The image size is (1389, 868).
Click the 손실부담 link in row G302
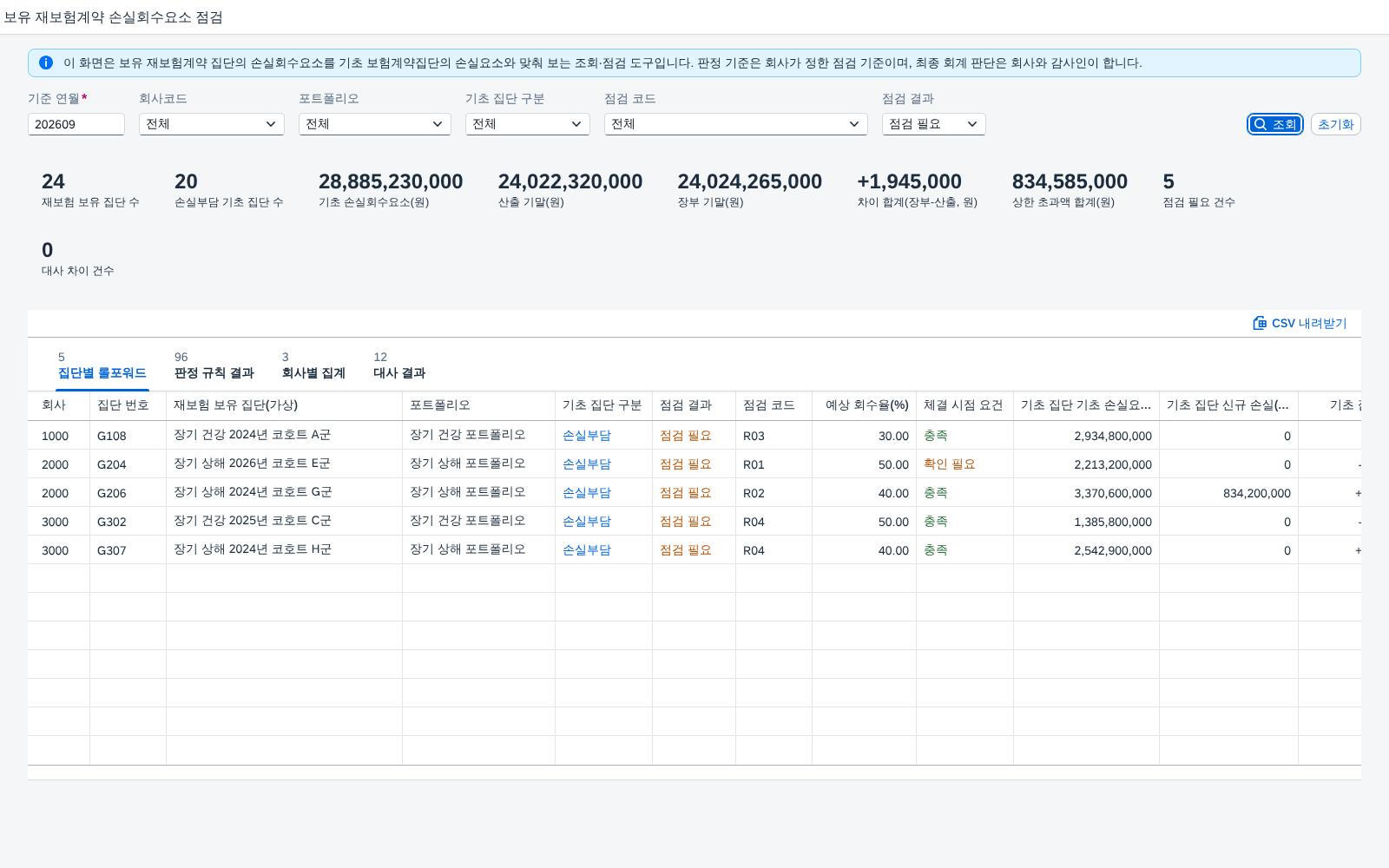(x=587, y=522)
